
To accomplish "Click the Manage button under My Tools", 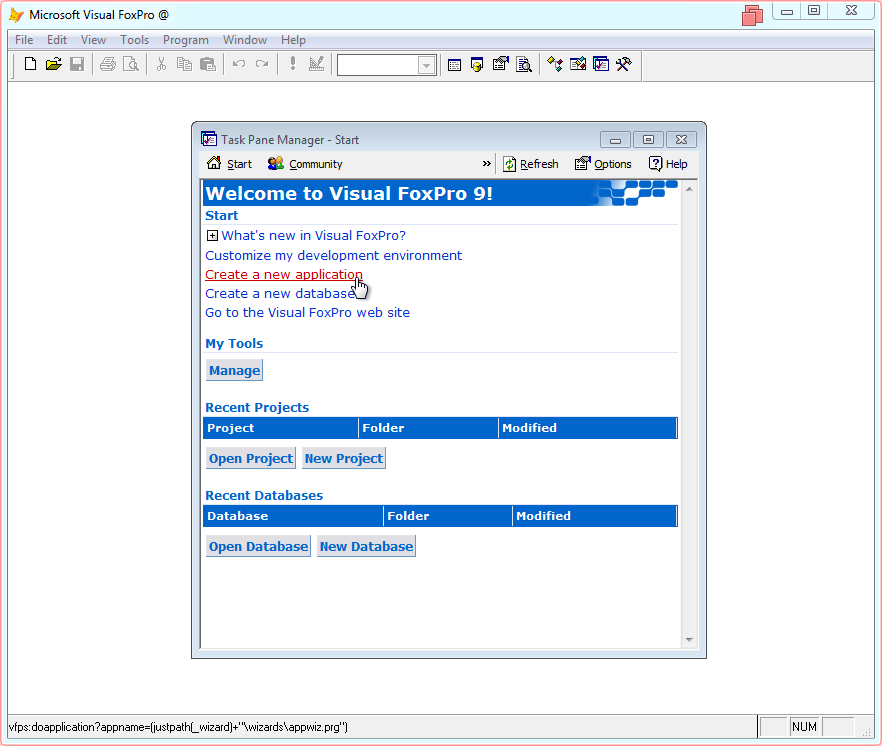I will [x=235, y=371].
